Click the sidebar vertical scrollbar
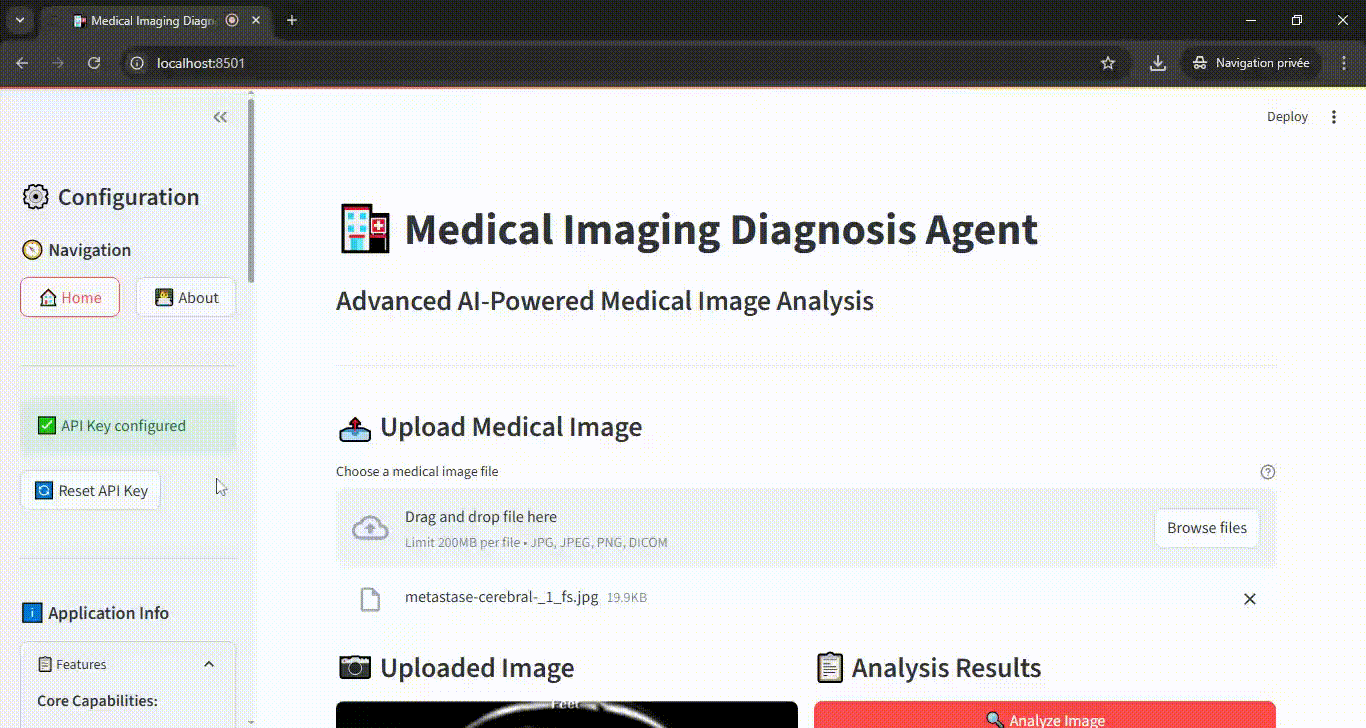This screenshot has height=728, width=1366. click(251, 190)
